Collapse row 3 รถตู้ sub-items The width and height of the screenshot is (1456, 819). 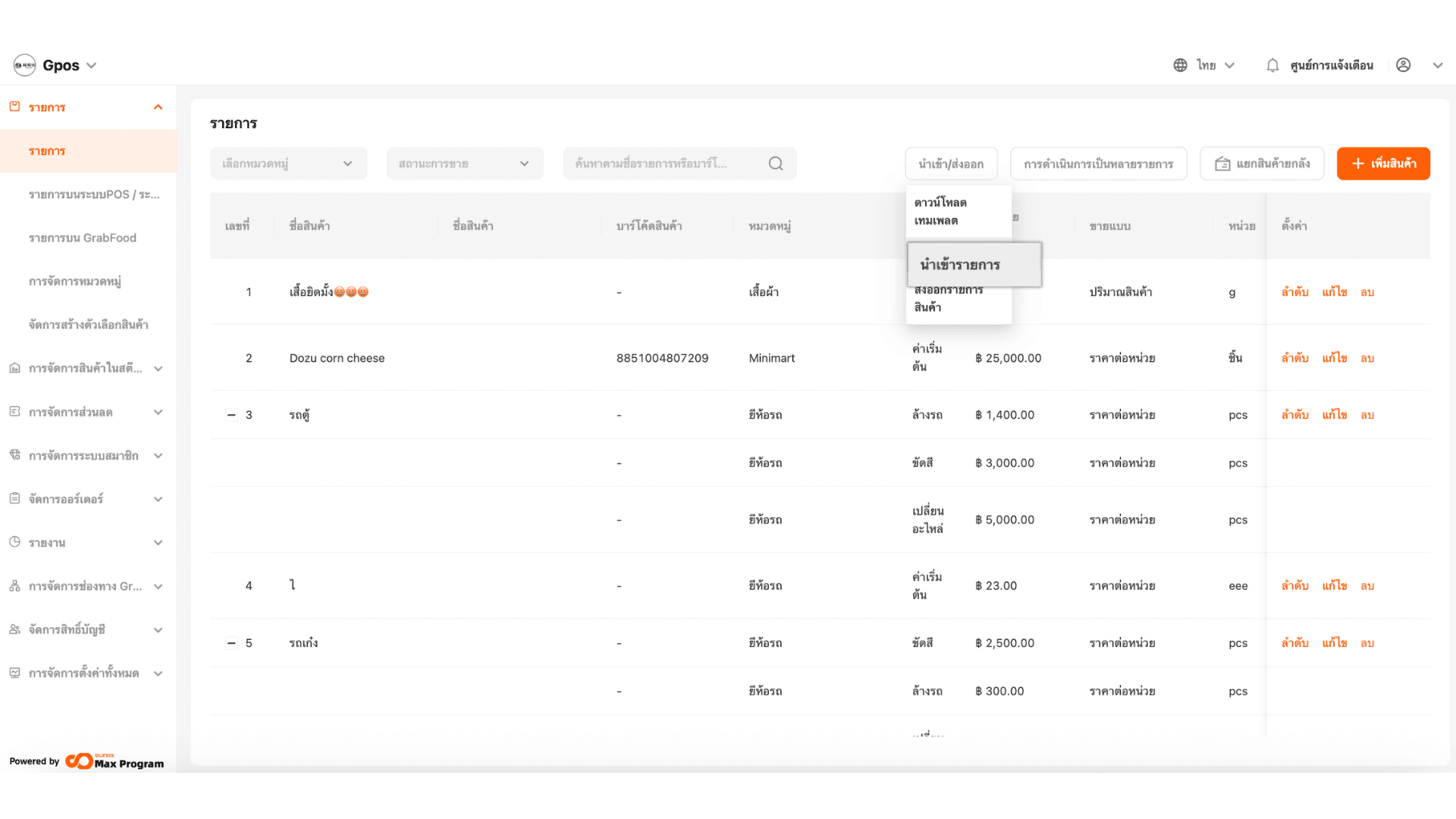pos(231,415)
